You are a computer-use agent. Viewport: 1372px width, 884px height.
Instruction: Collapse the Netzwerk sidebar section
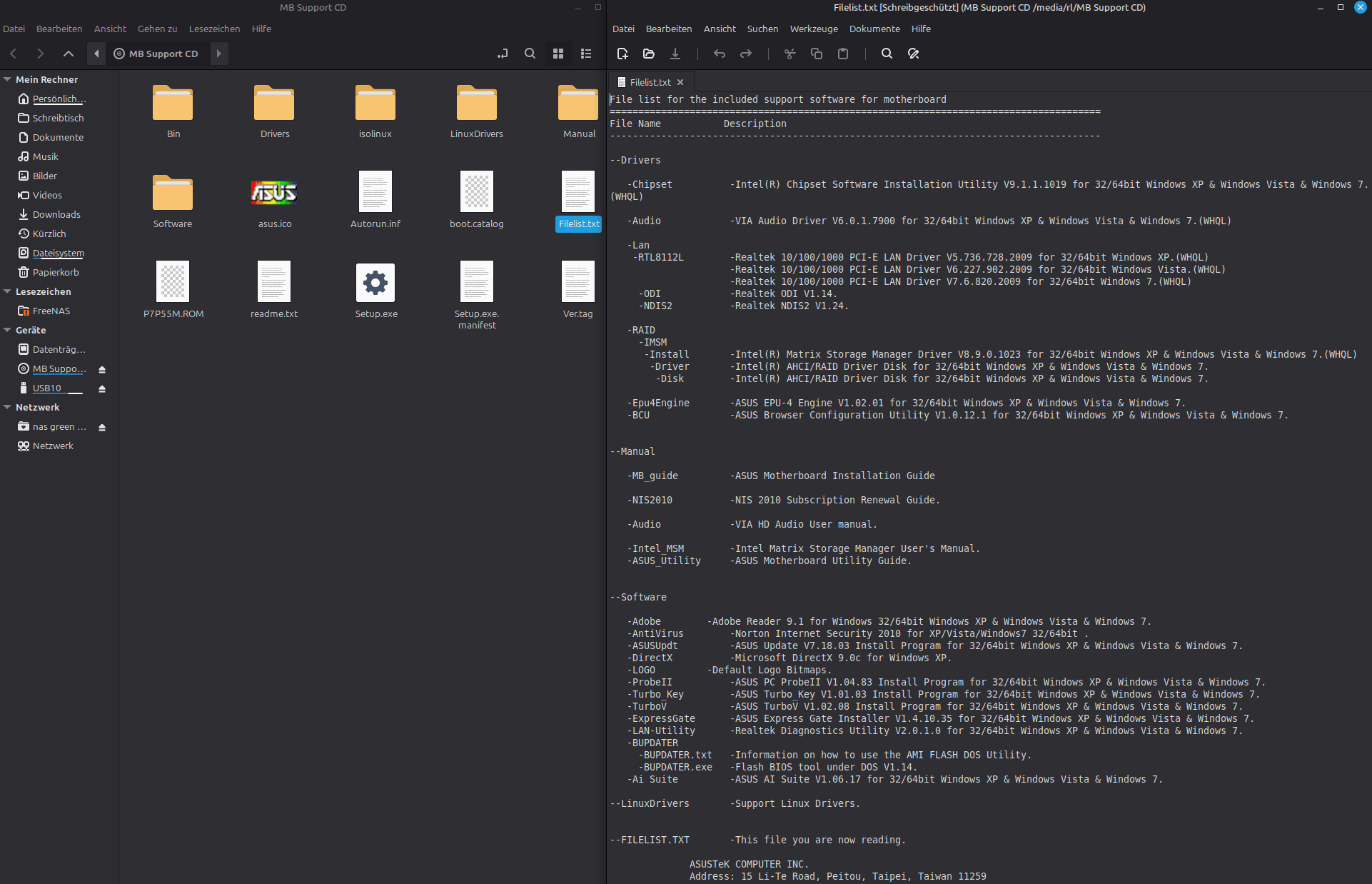(7, 407)
